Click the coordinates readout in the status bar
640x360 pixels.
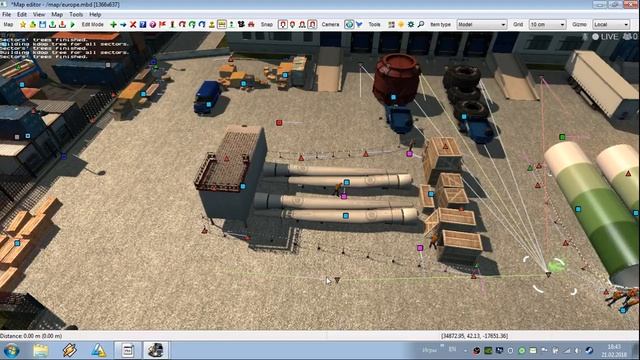pyautogui.click(x=474, y=336)
